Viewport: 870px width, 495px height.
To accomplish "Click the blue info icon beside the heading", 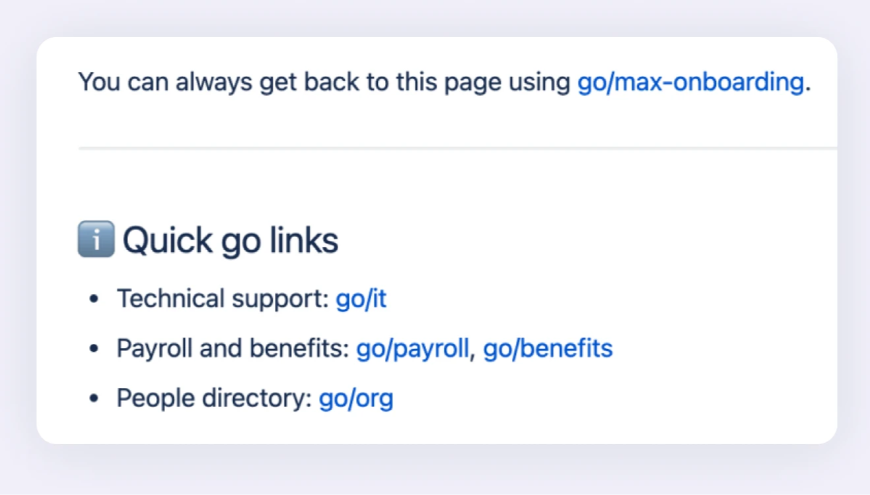I will tap(95, 241).
